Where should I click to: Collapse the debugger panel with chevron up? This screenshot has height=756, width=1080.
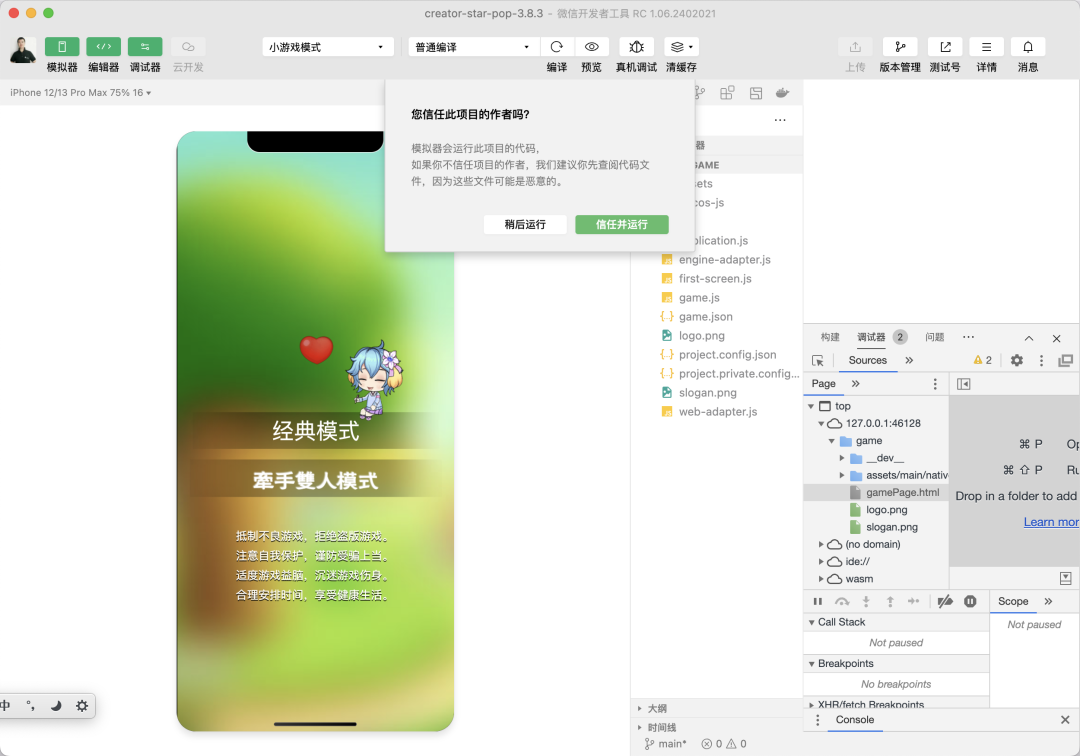1028,338
